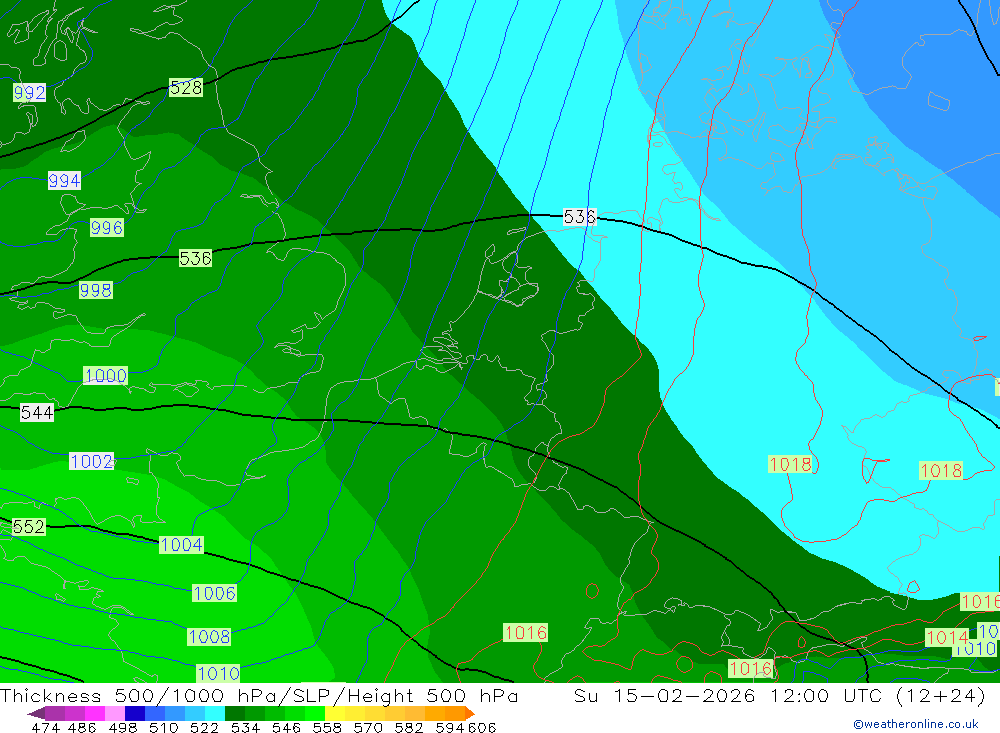Click the 544 height contour label
Image resolution: width=1000 pixels, height=733 pixels.
[x=36, y=412]
